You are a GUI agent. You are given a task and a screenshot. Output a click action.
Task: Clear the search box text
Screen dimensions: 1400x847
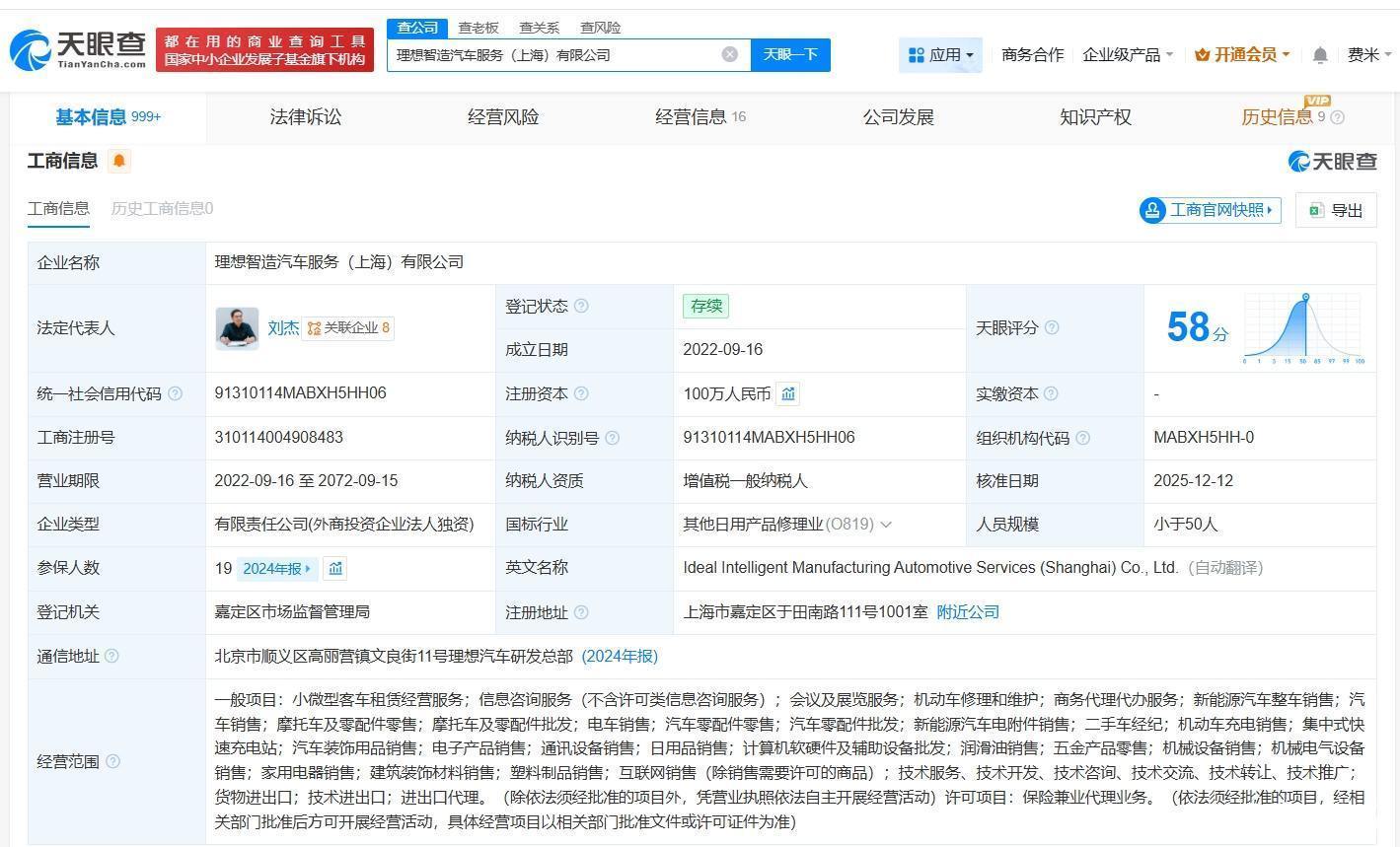(729, 54)
